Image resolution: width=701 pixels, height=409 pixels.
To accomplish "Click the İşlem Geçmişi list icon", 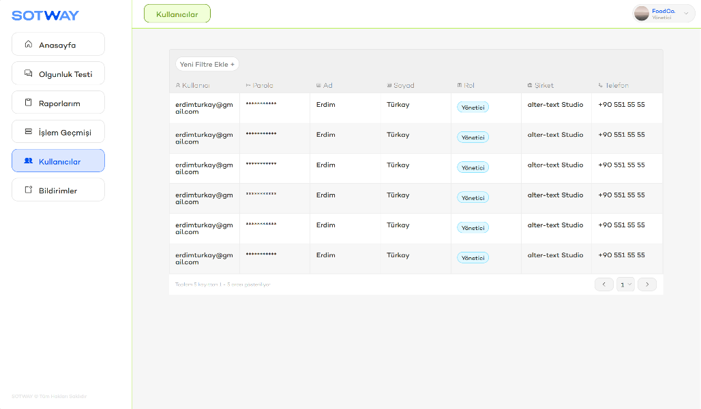I will click(28, 131).
